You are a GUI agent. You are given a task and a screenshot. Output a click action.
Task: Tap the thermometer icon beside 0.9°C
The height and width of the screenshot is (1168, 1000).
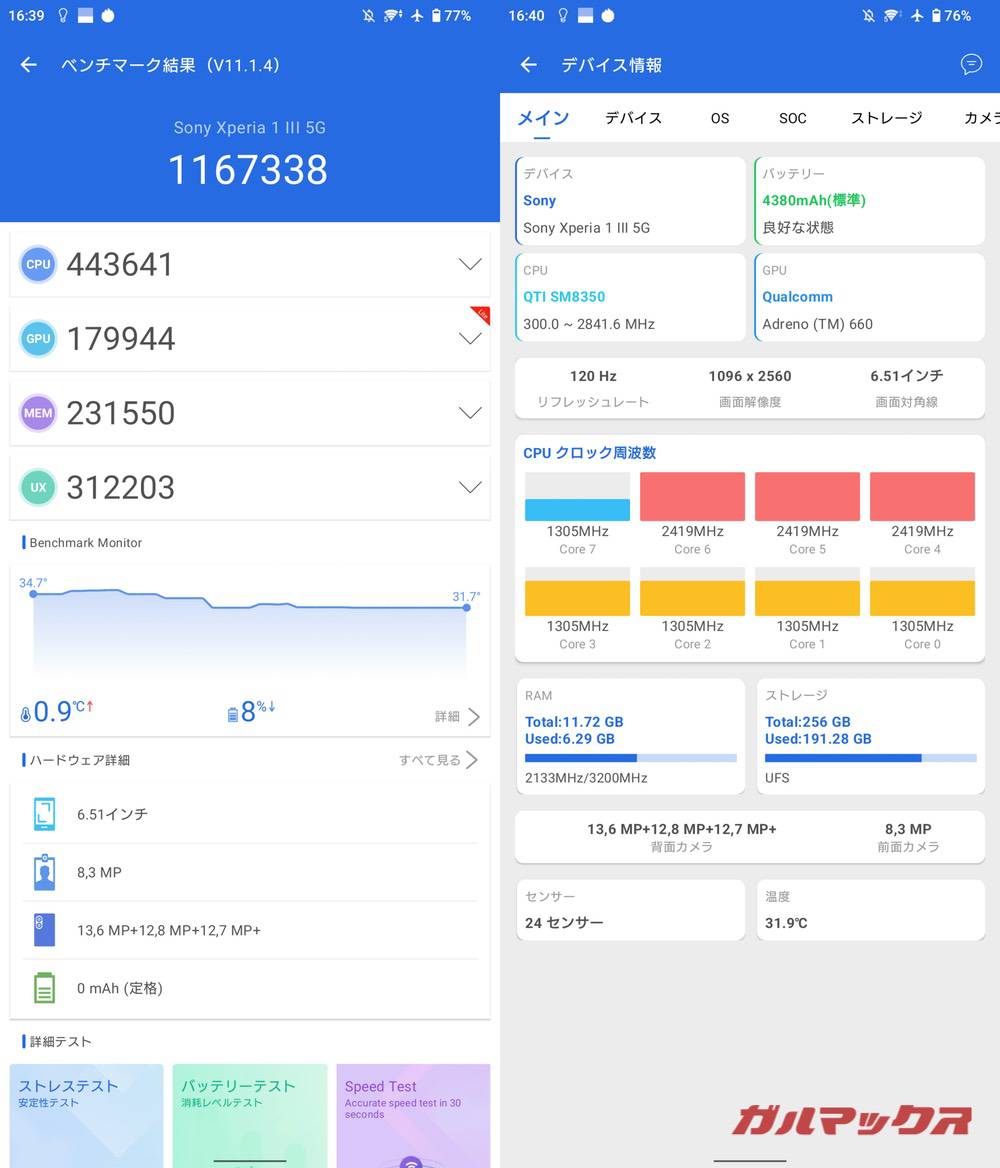click(x=26, y=714)
